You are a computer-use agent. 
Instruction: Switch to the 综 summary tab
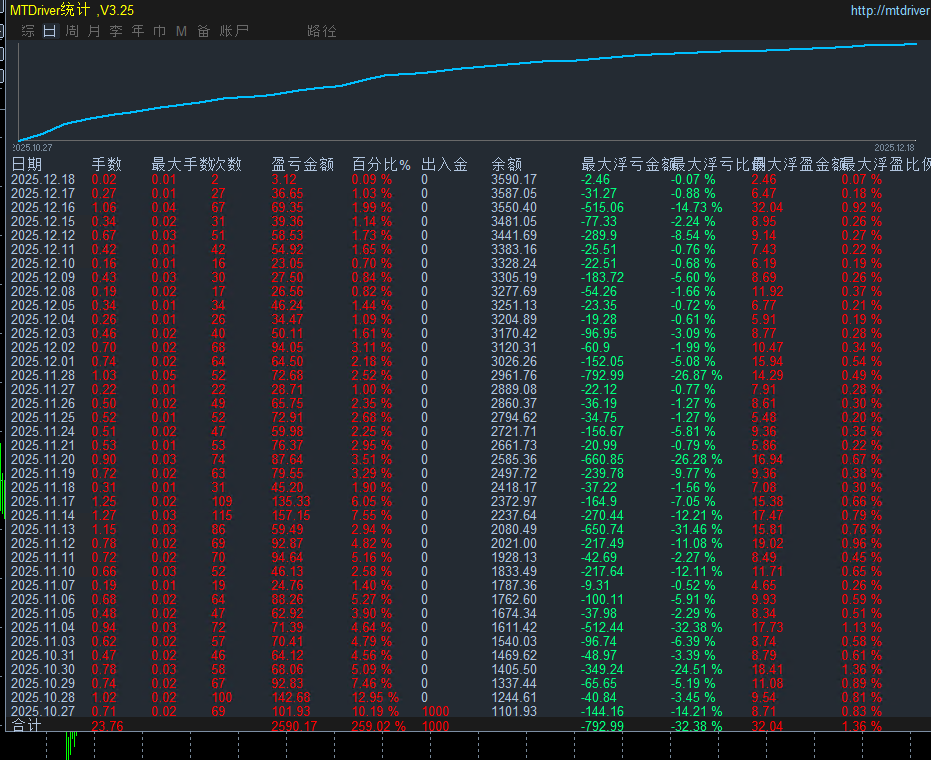[28, 31]
